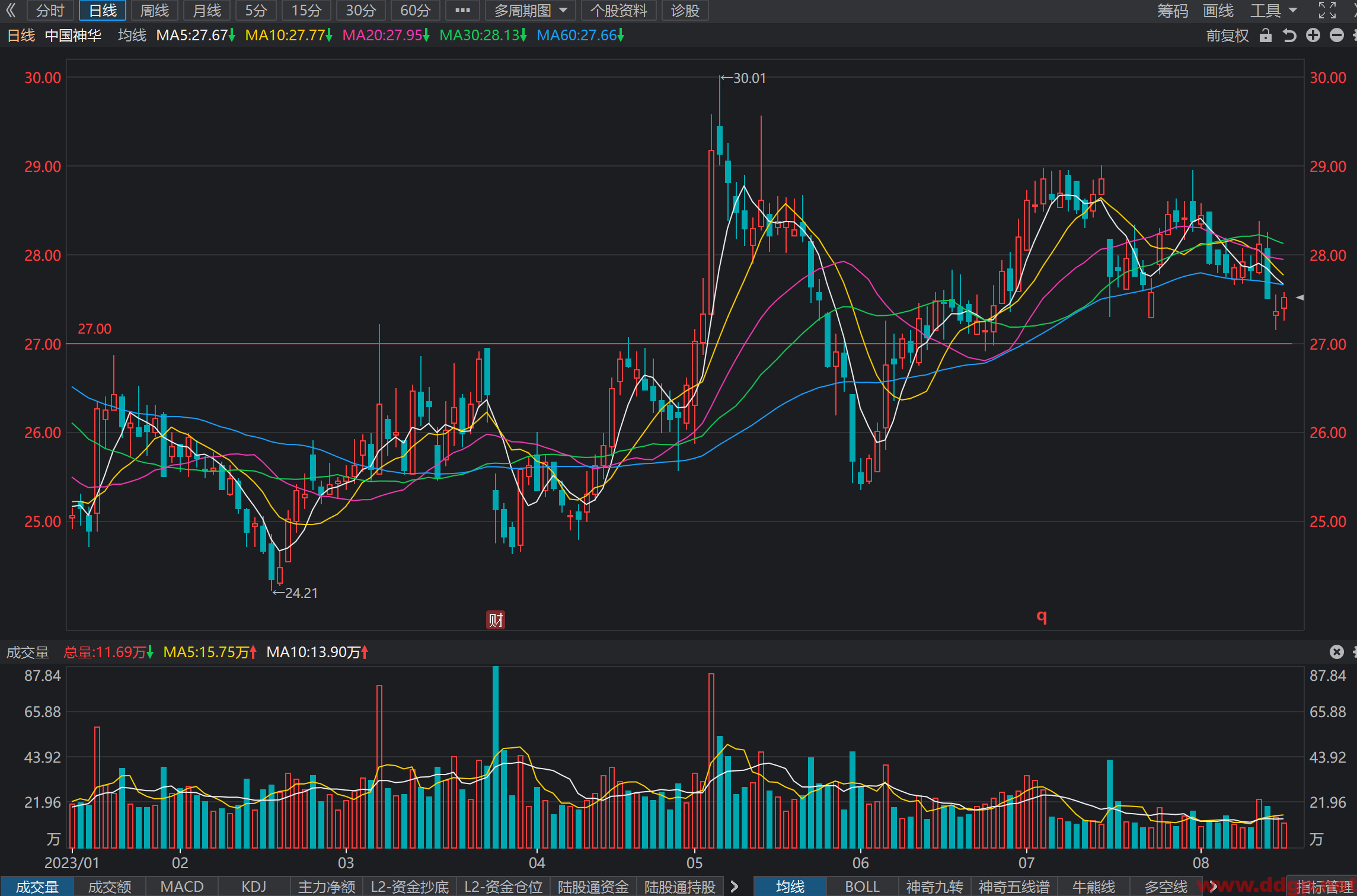Click the back double-chevron icon

click(11, 11)
